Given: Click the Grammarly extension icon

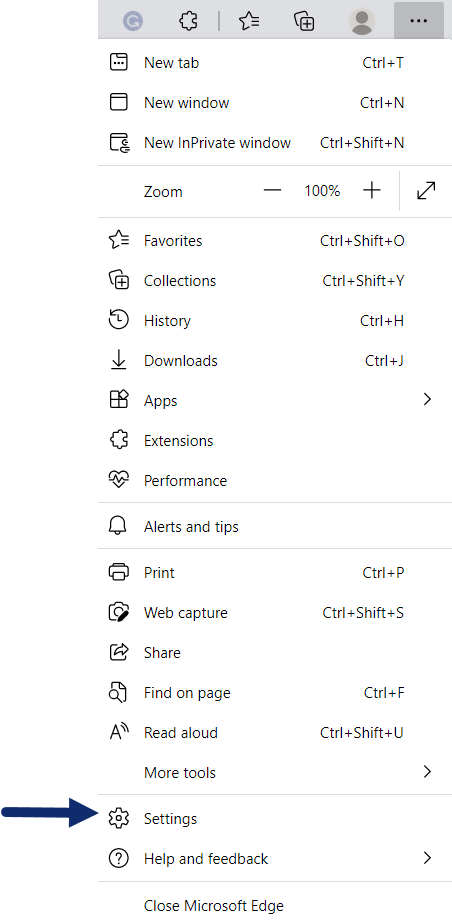Looking at the screenshot, I should click(132, 21).
